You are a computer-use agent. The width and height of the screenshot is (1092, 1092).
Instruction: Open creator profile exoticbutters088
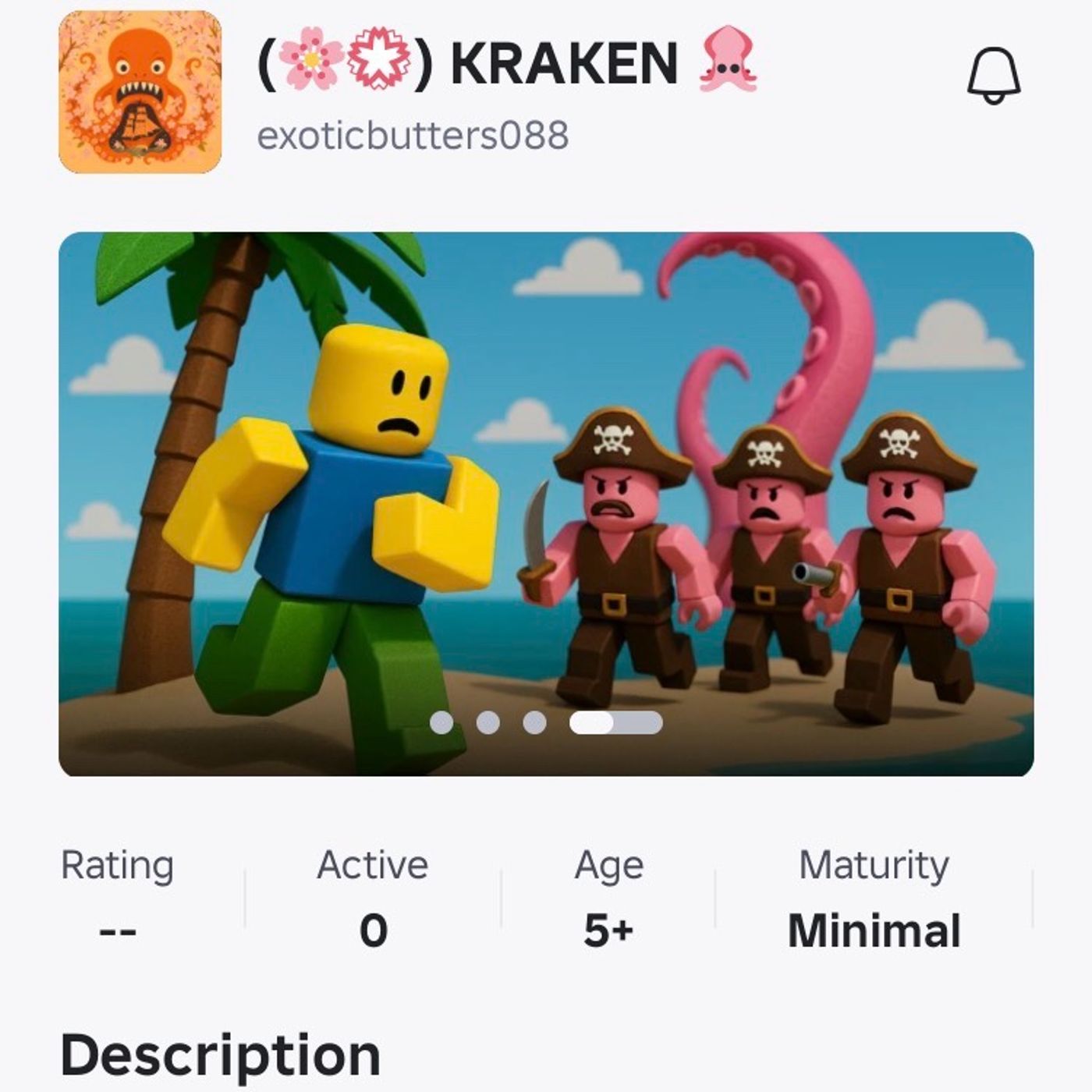click(413, 136)
